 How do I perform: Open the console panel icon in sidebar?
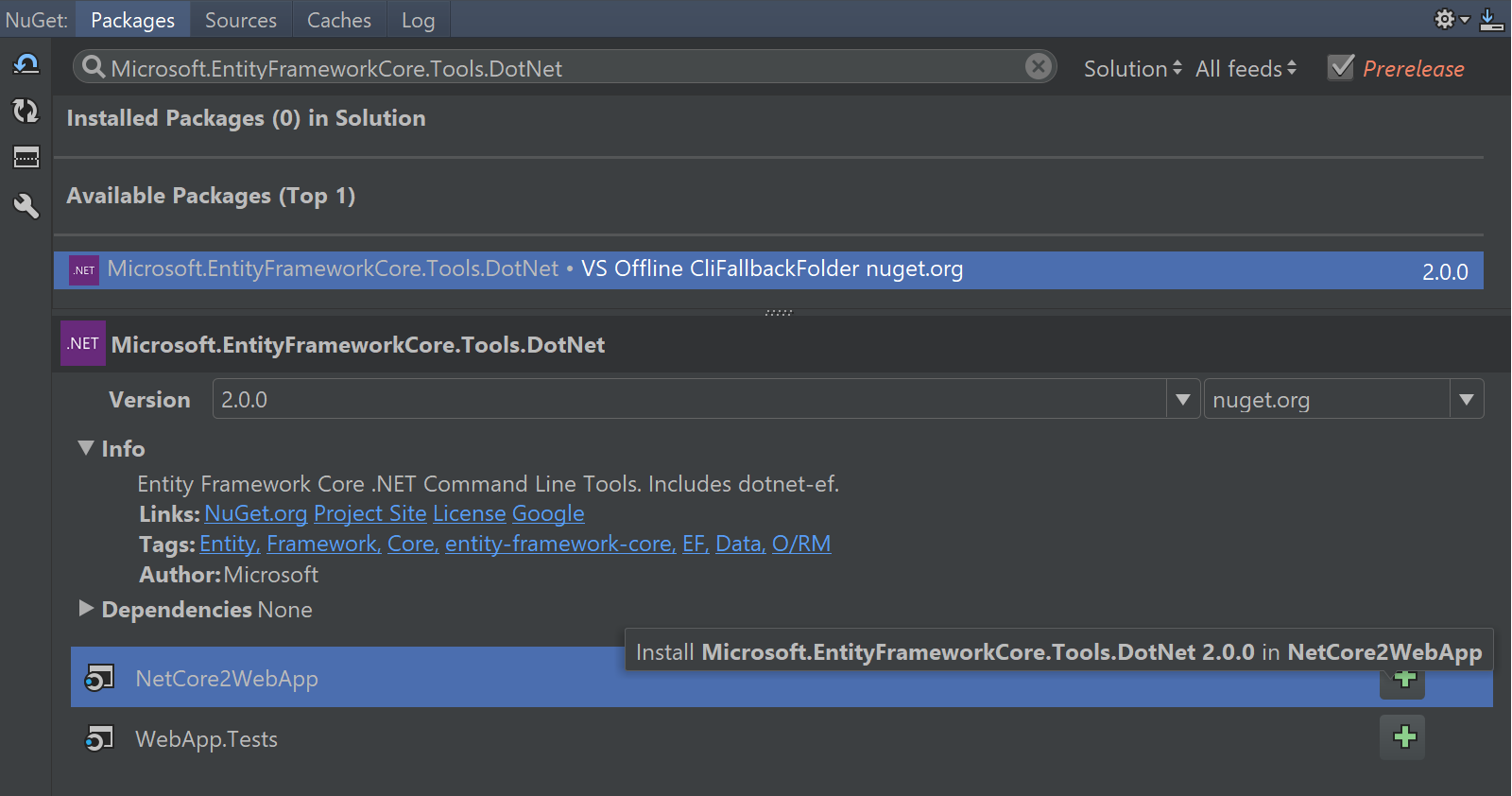point(26,157)
